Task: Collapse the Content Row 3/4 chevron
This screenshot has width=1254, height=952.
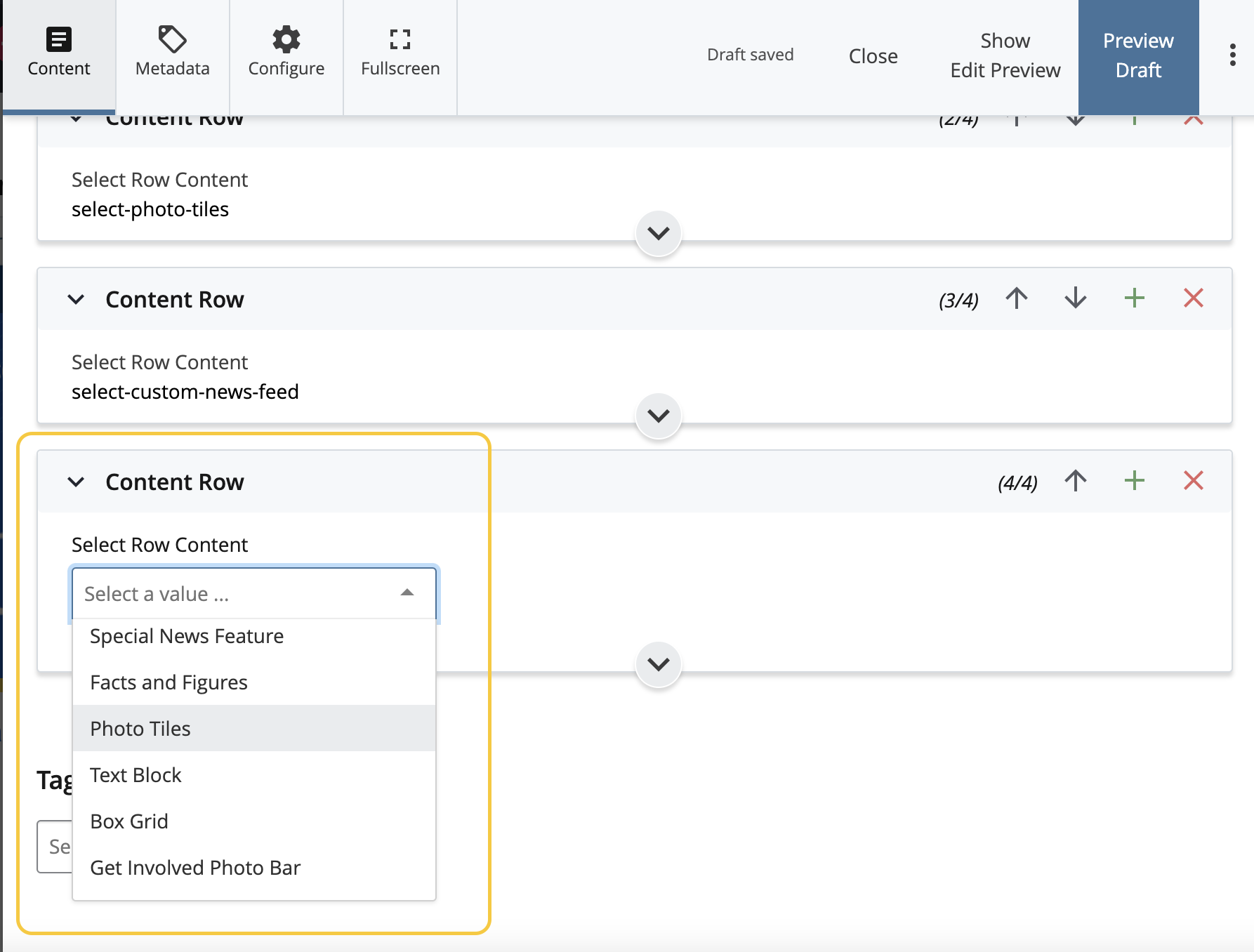Action: click(76, 300)
